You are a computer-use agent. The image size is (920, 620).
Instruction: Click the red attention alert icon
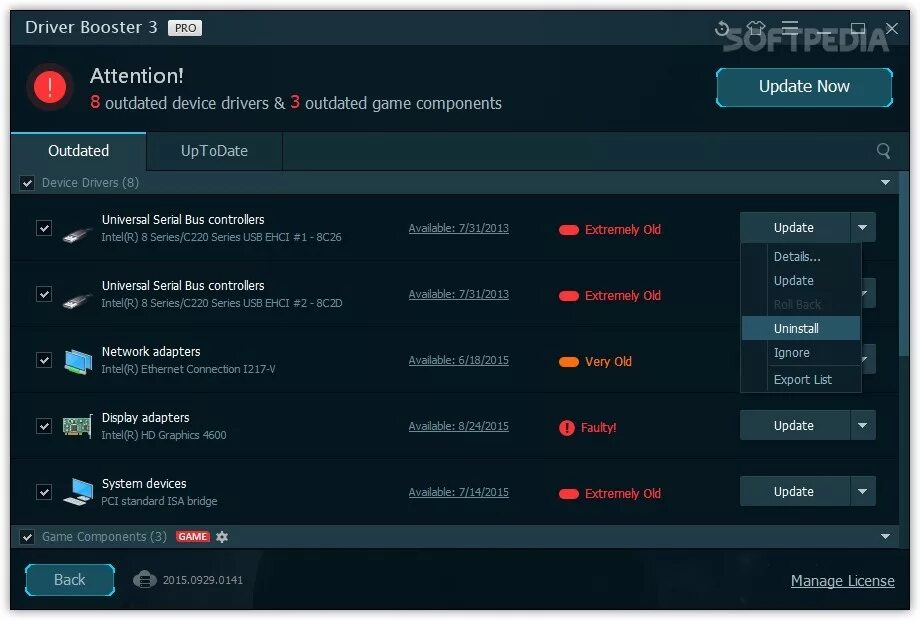click(x=50, y=87)
